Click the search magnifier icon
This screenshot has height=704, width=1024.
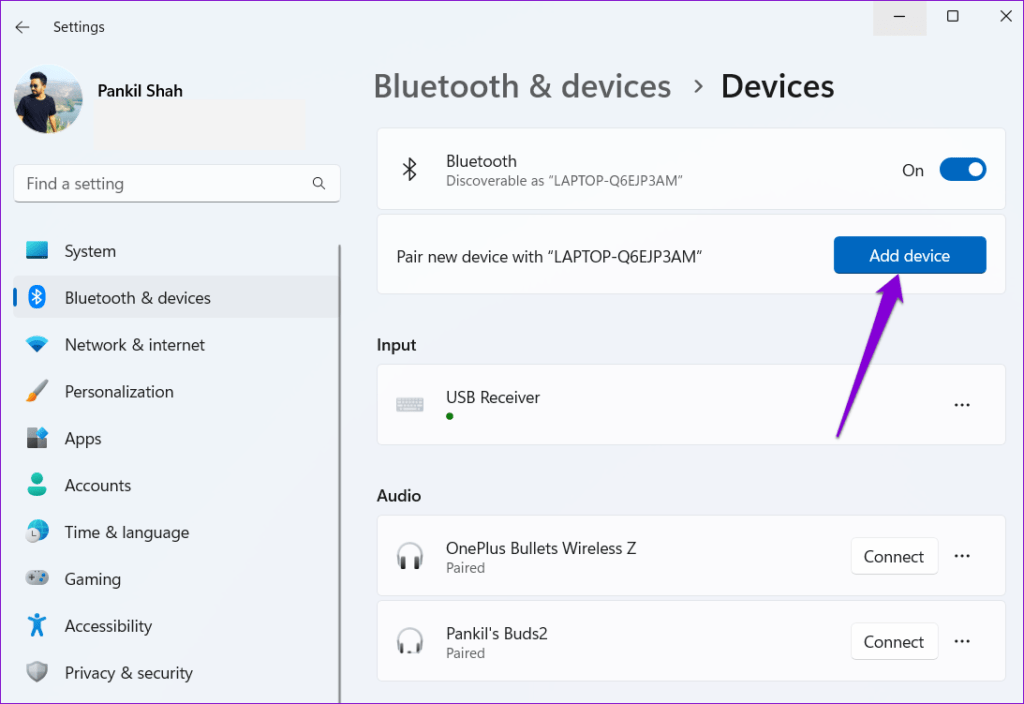[318, 183]
